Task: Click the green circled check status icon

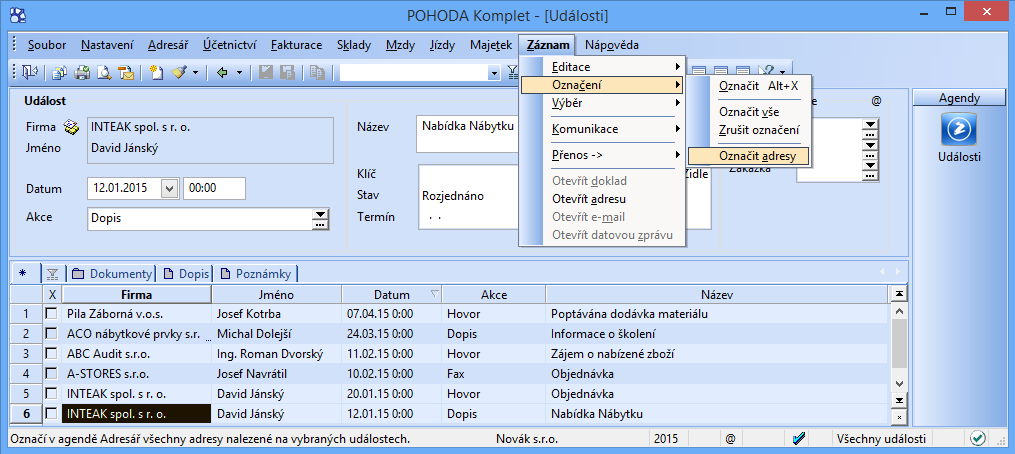Action: [977, 439]
